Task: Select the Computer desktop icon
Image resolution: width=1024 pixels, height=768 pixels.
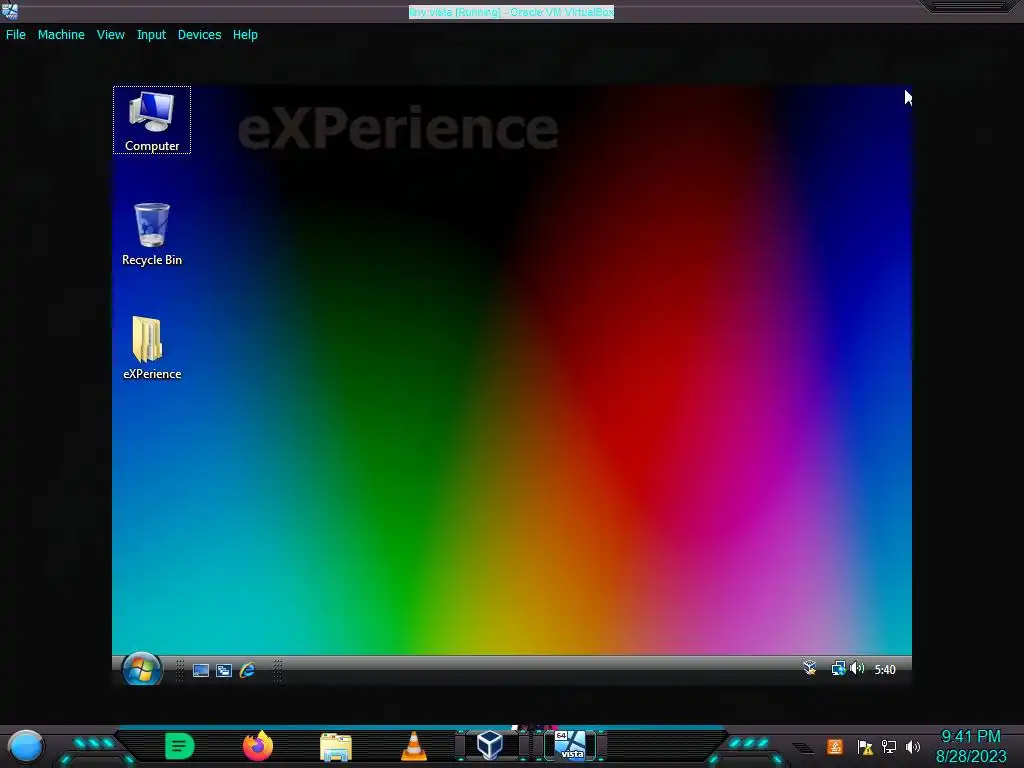Action: click(x=152, y=121)
